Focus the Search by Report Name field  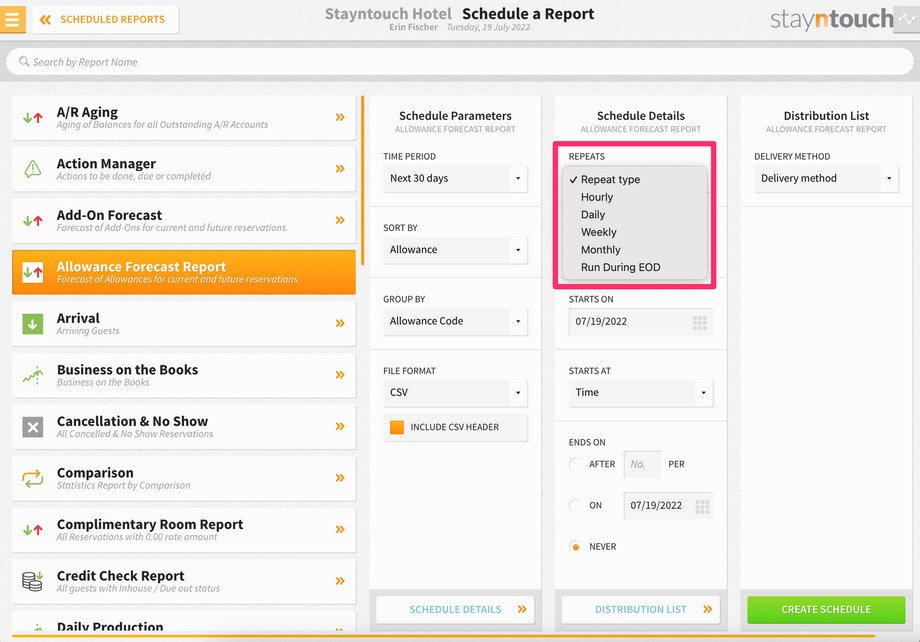[x=459, y=62]
